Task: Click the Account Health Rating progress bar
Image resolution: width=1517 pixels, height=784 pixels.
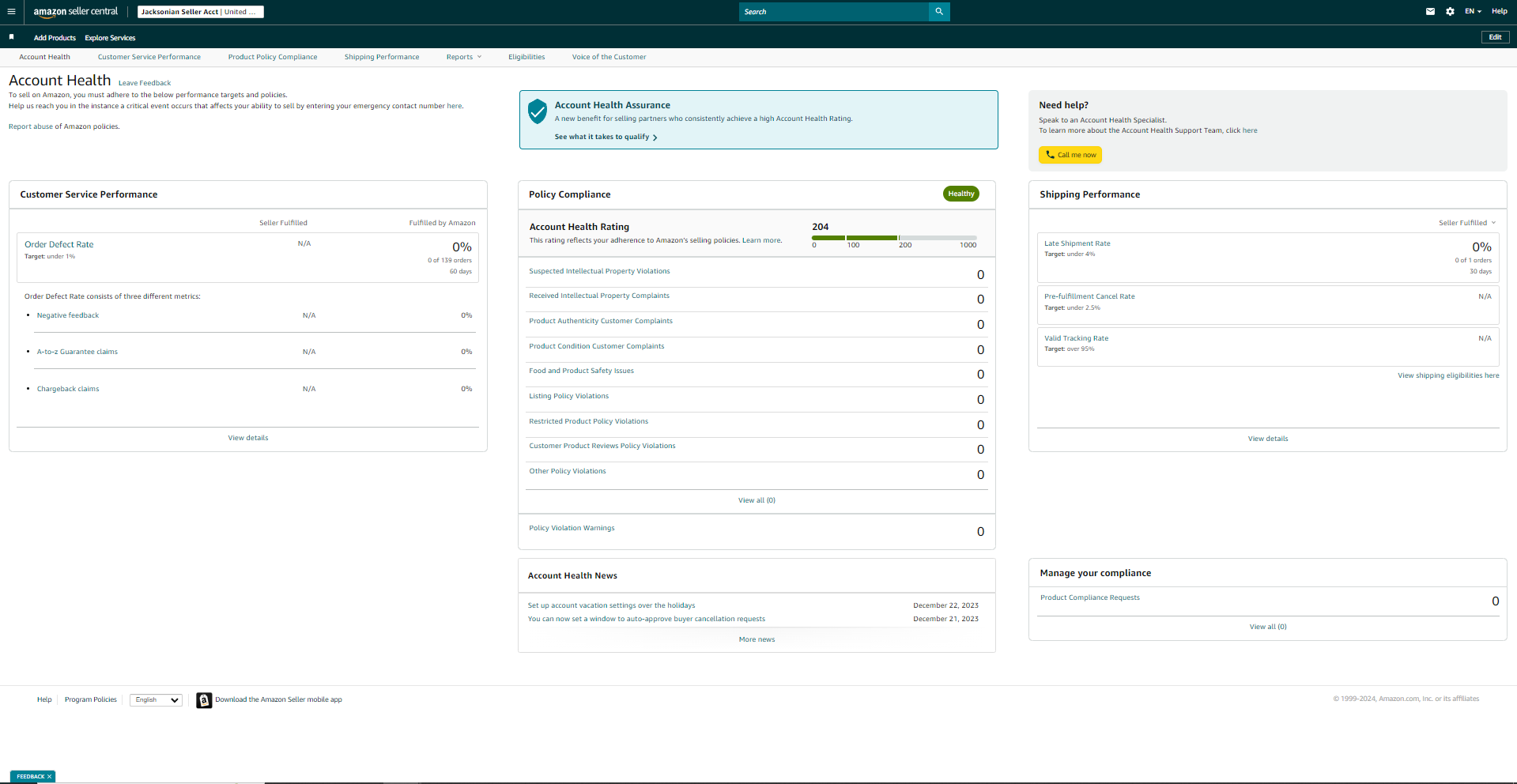Action: click(894, 238)
